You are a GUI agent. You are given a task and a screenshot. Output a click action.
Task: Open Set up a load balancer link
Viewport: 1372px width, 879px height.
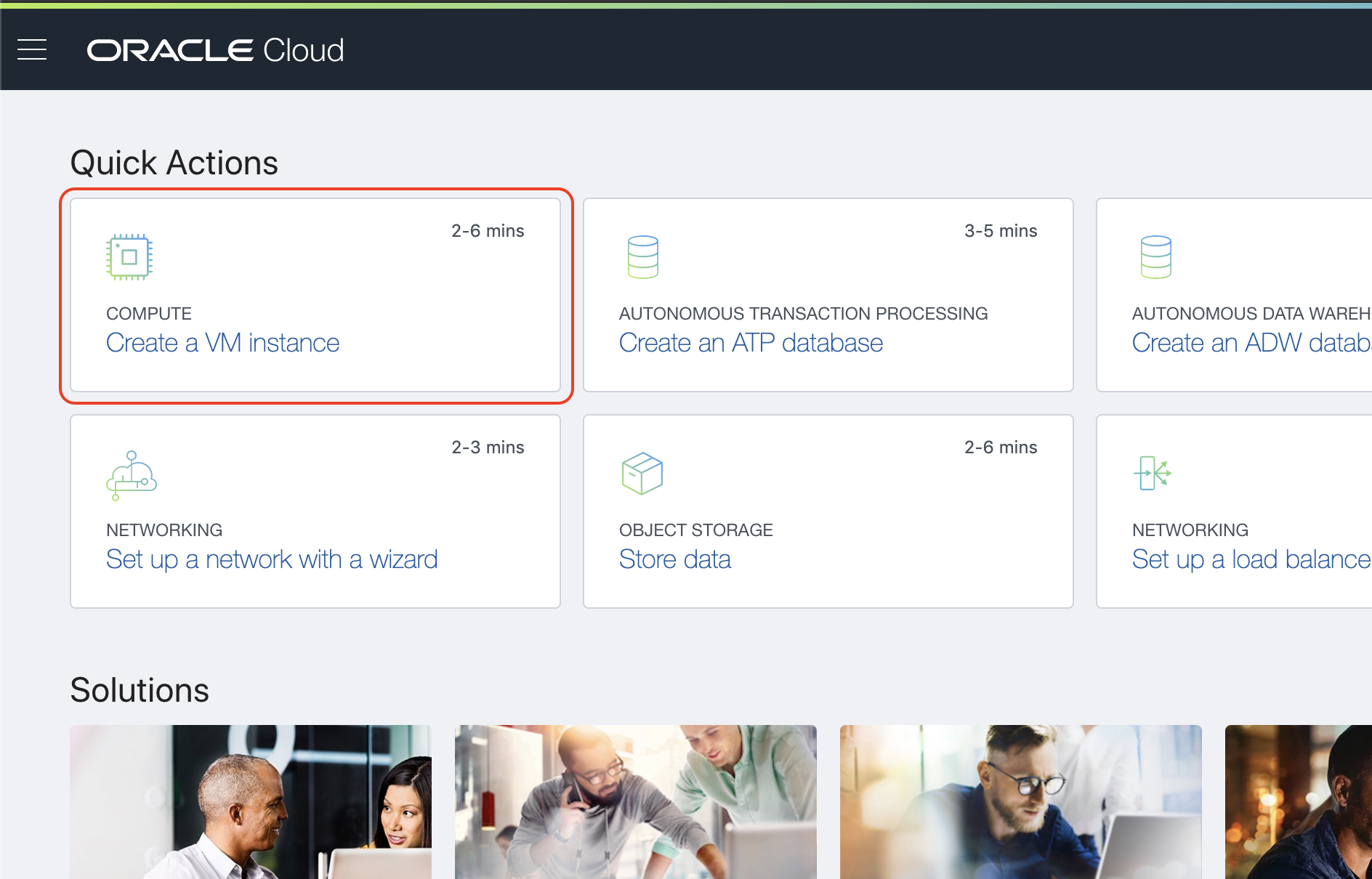point(1251,559)
